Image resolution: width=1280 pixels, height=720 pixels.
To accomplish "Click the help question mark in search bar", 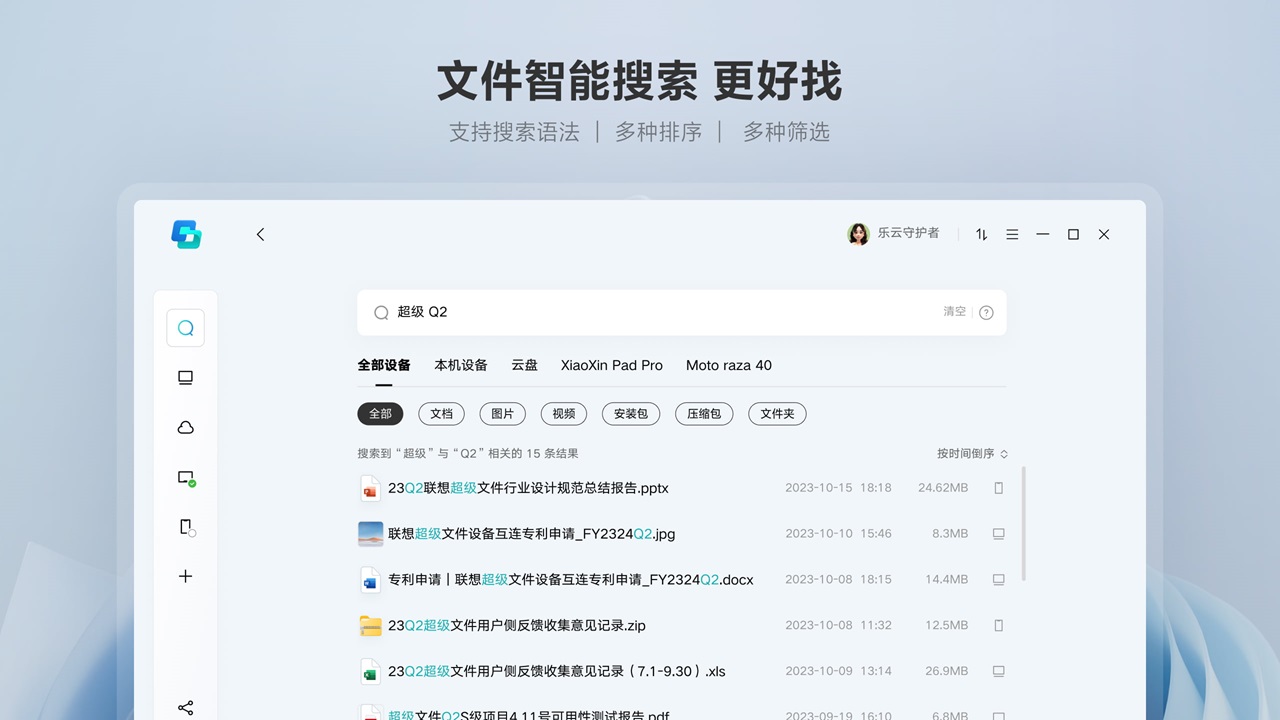I will pyautogui.click(x=986, y=312).
